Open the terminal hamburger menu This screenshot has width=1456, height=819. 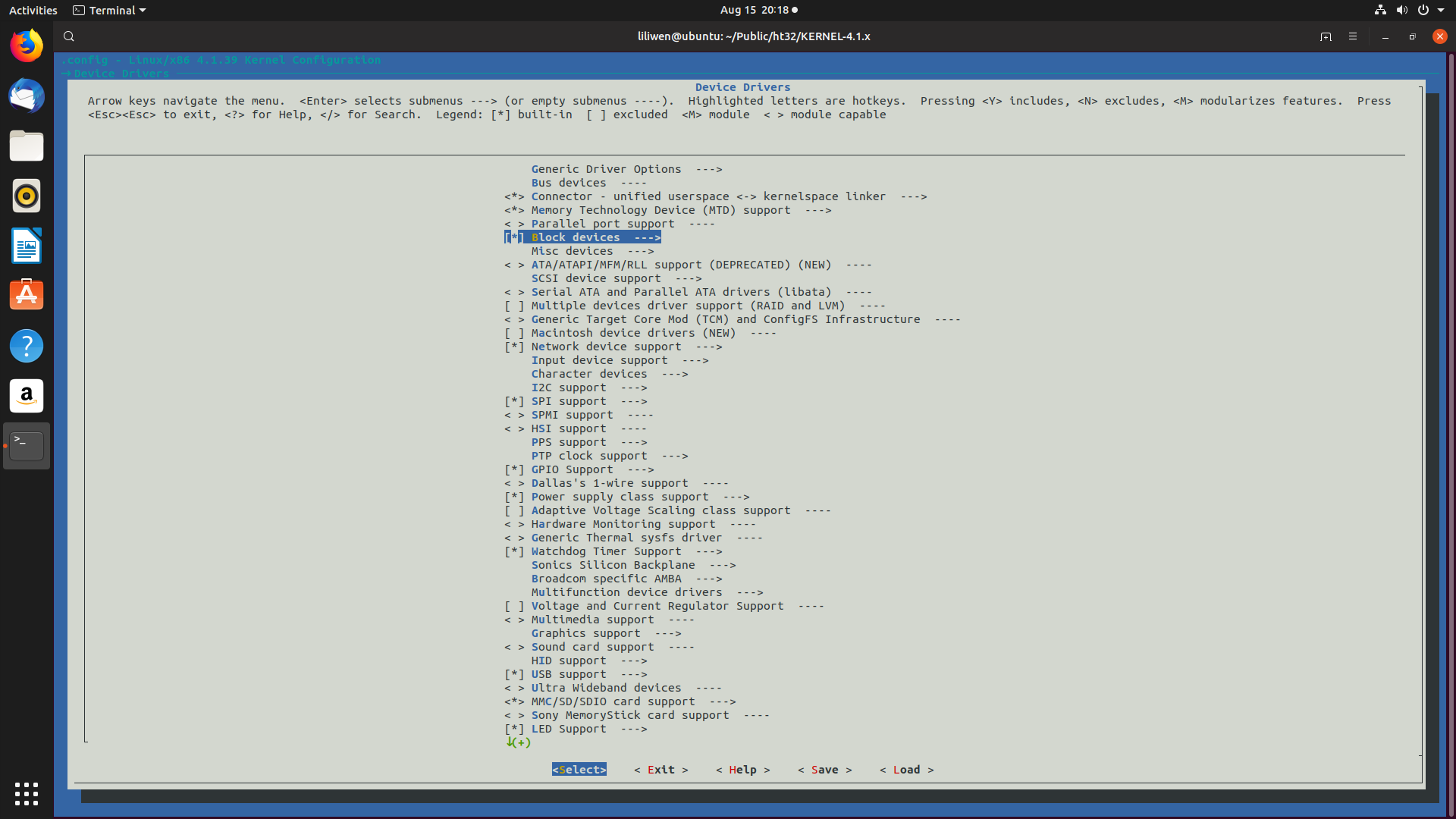[x=1353, y=36]
